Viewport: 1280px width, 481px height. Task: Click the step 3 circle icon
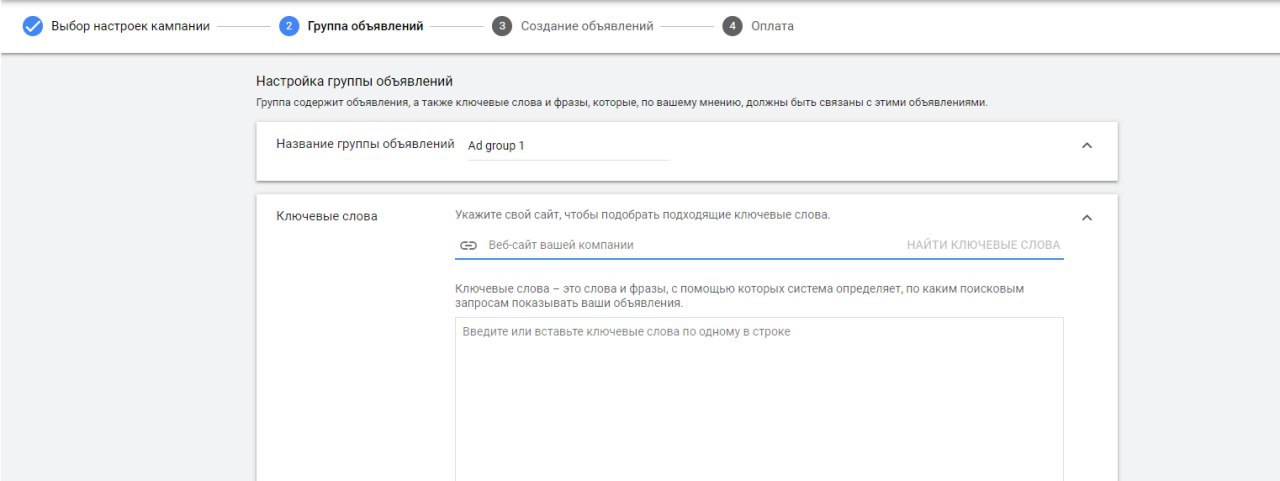click(502, 26)
